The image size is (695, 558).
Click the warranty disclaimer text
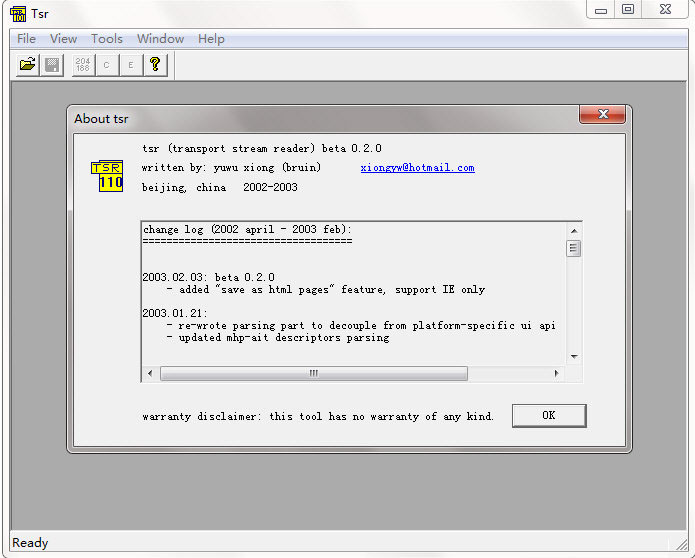[x=317, y=417]
